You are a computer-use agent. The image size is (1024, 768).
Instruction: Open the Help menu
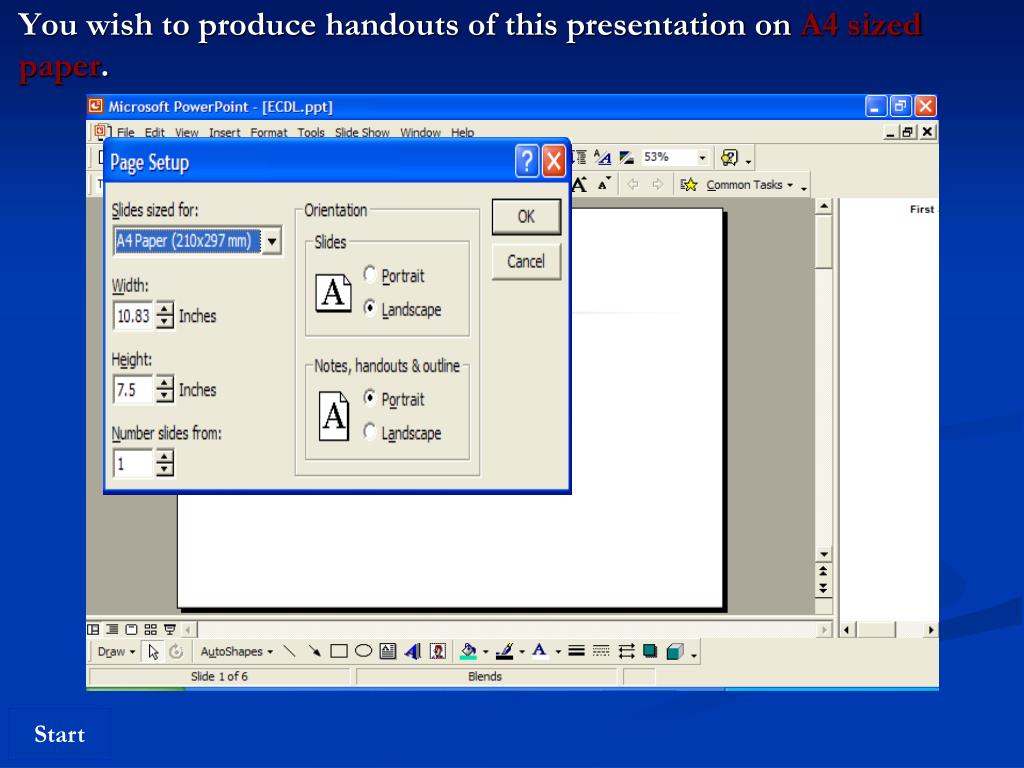462,133
